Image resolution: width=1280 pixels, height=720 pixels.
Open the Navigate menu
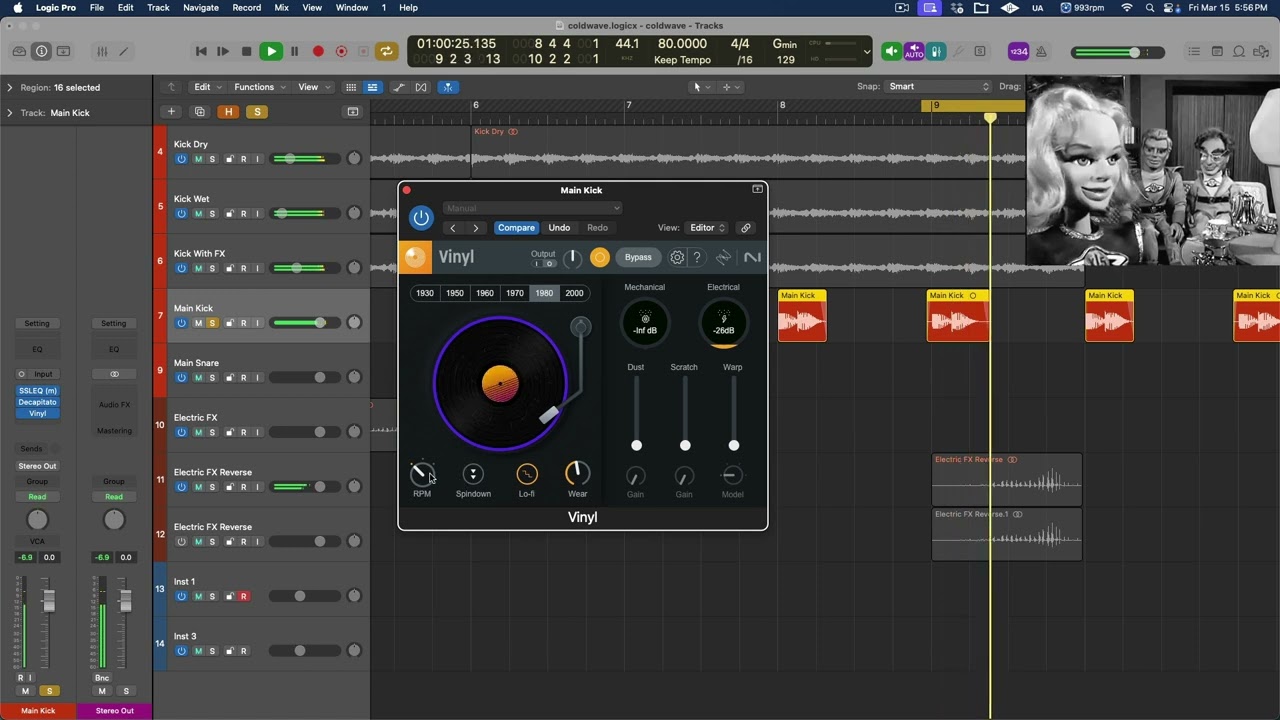coord(201,8)
